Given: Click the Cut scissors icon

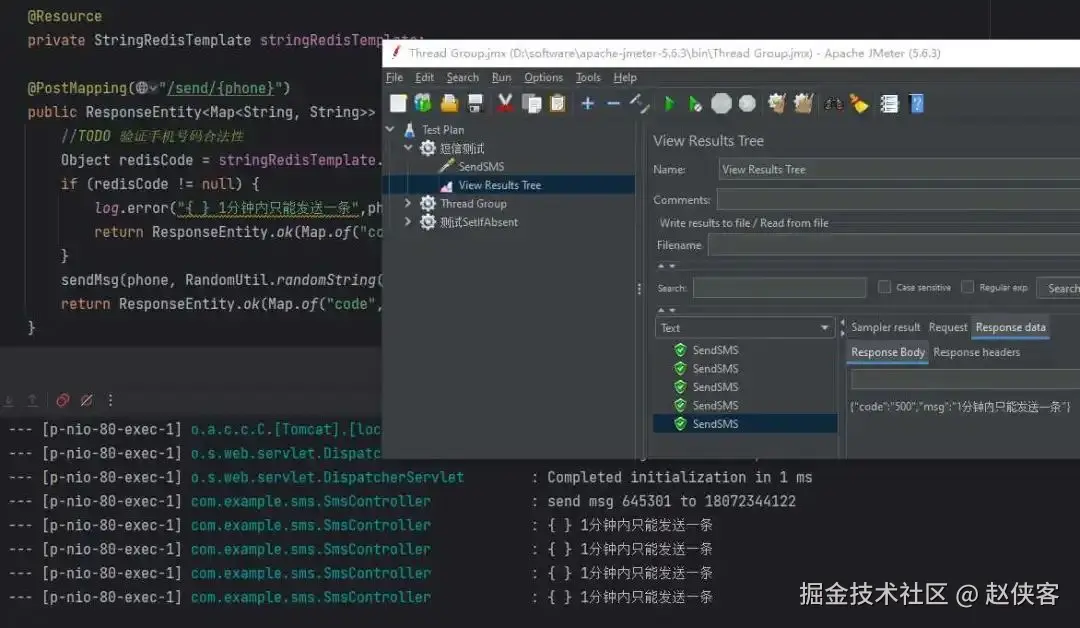Looking at the screenshot, I should tap(505, 103).
